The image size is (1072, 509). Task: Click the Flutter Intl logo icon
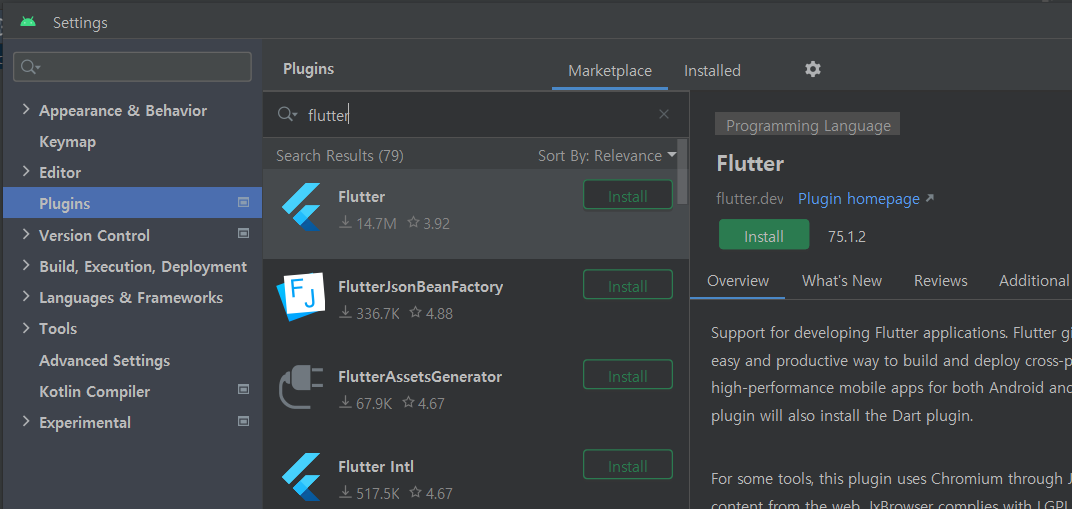pyautogui.click(x=302, y=477)
